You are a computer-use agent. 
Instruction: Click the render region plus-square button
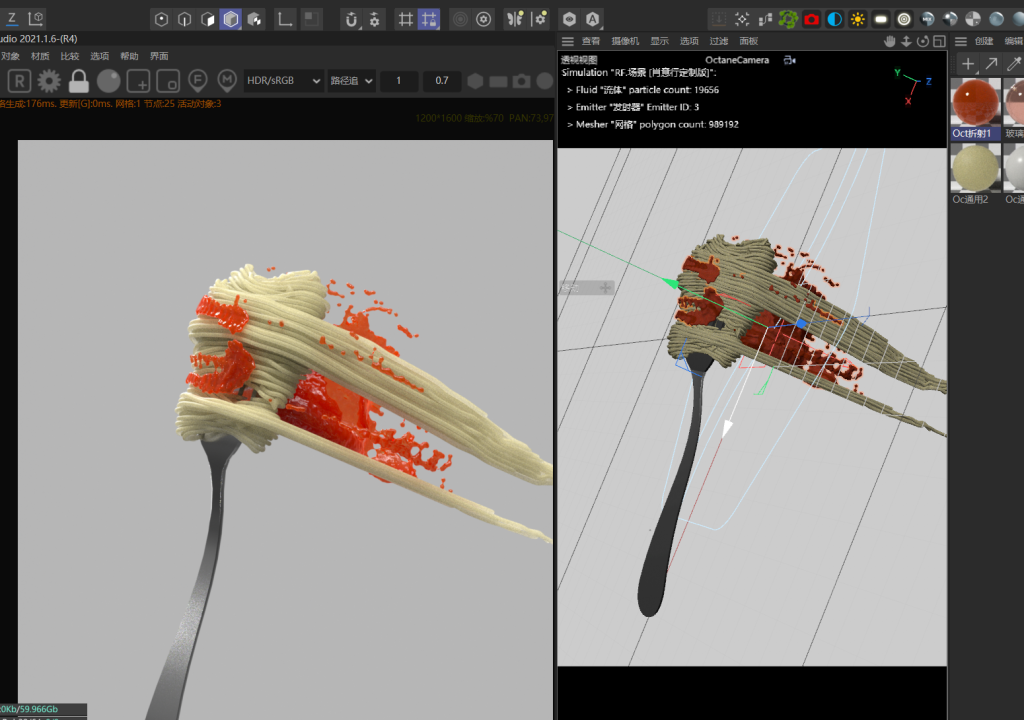coord(138,81)
